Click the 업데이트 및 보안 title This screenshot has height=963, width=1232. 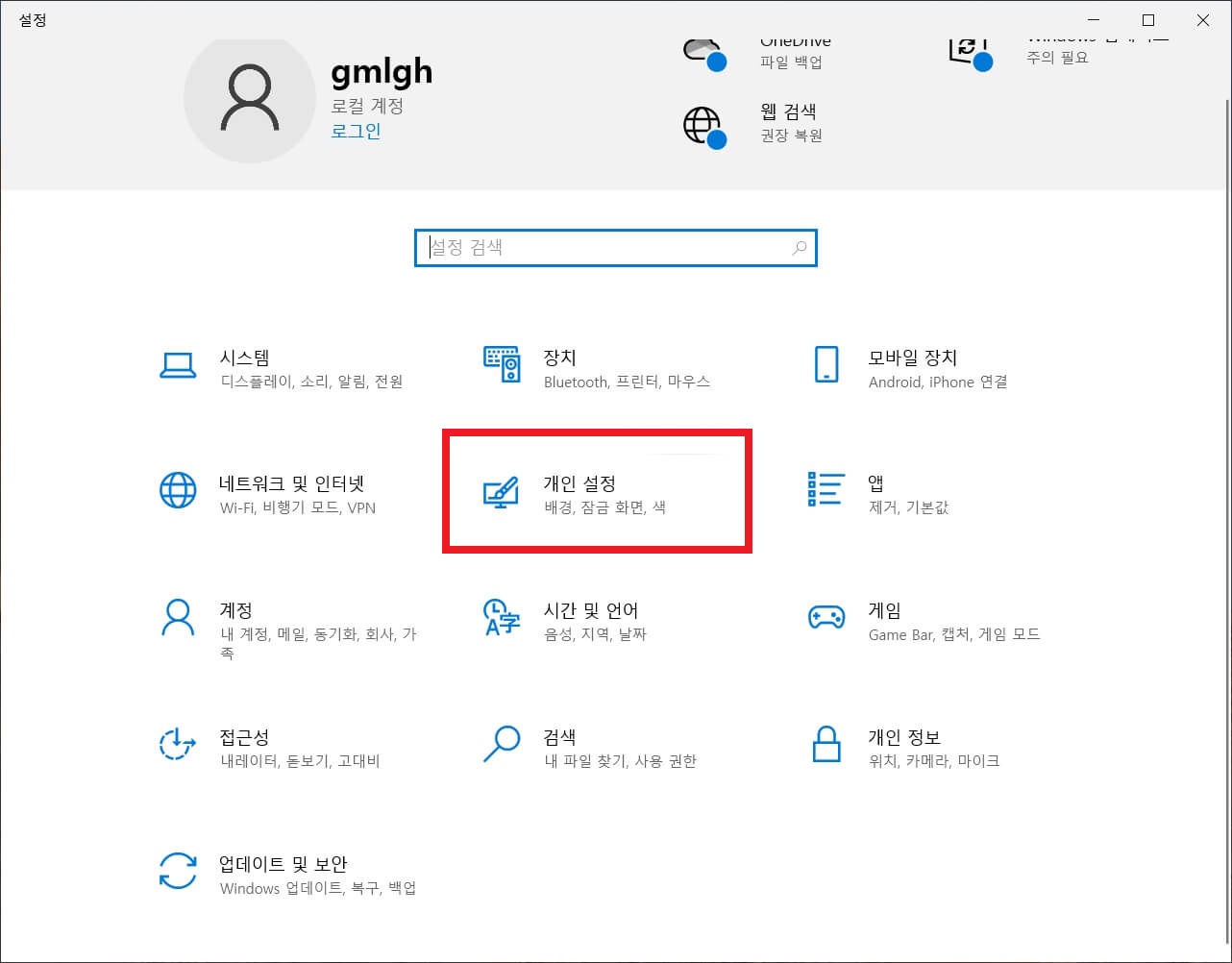283,864
